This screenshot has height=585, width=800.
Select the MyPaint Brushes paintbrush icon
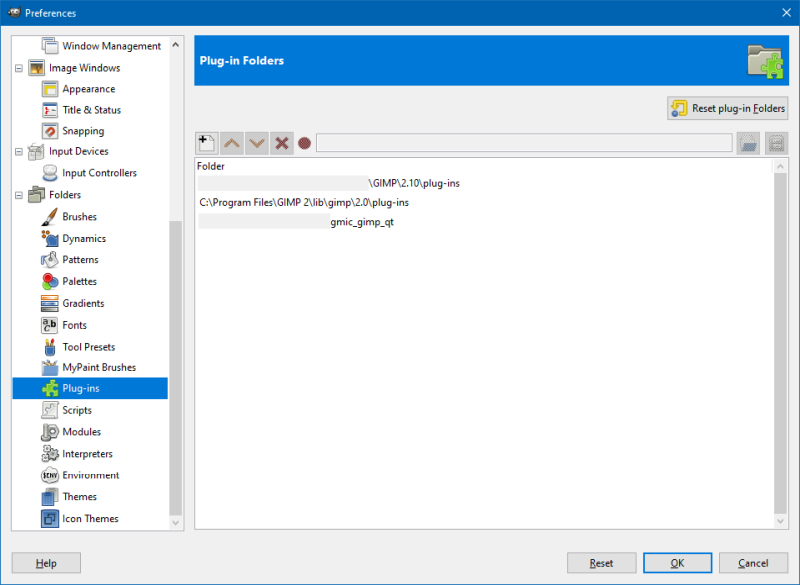click(x=52, y=367)
